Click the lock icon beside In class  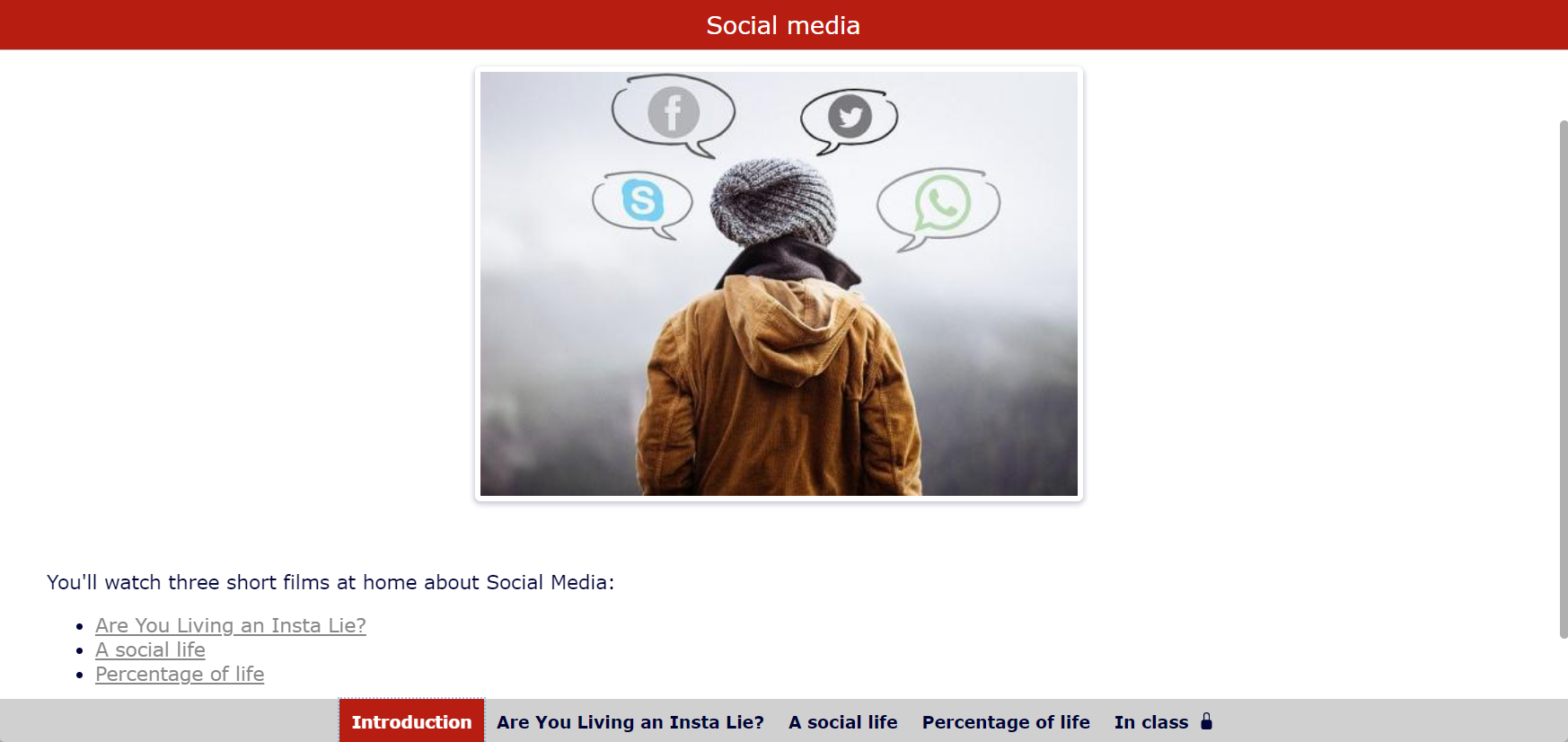pos(1206,721)
